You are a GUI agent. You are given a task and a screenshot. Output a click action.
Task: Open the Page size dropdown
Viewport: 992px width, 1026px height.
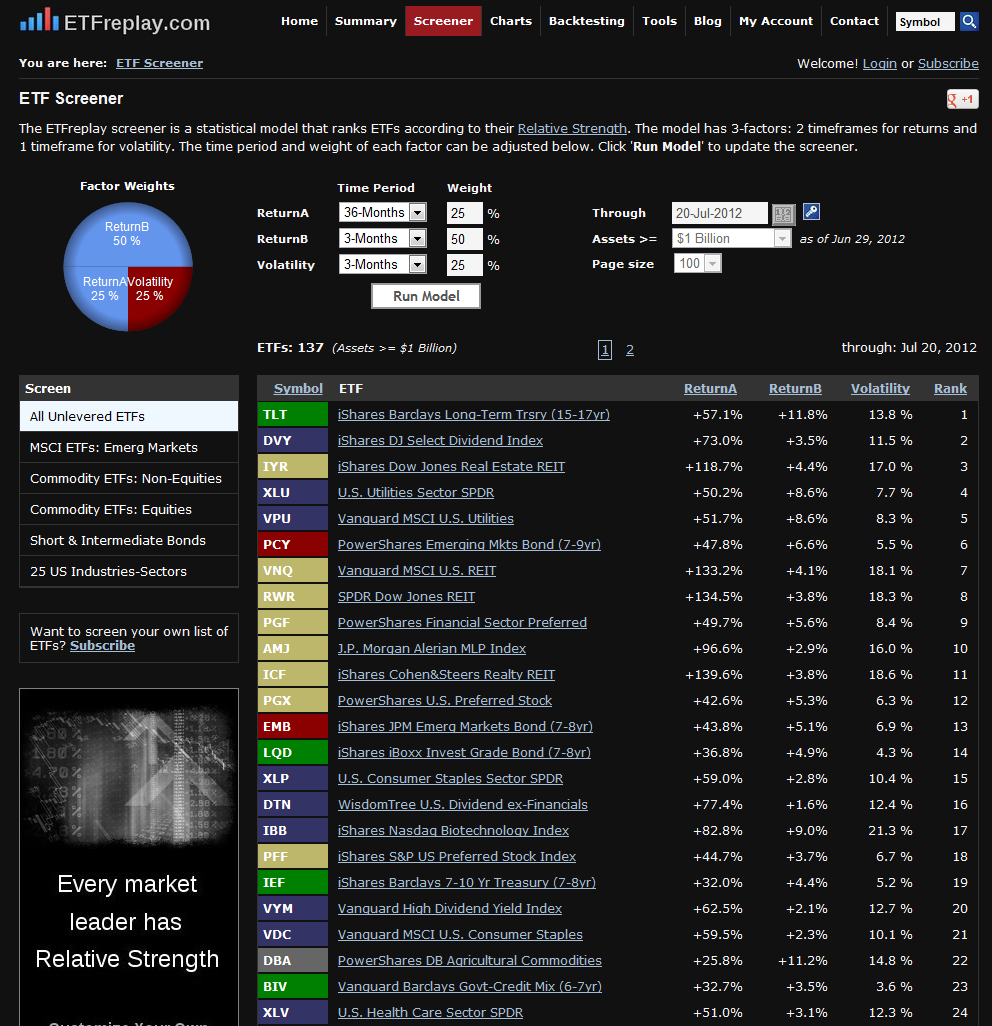(x=698, y=263)
